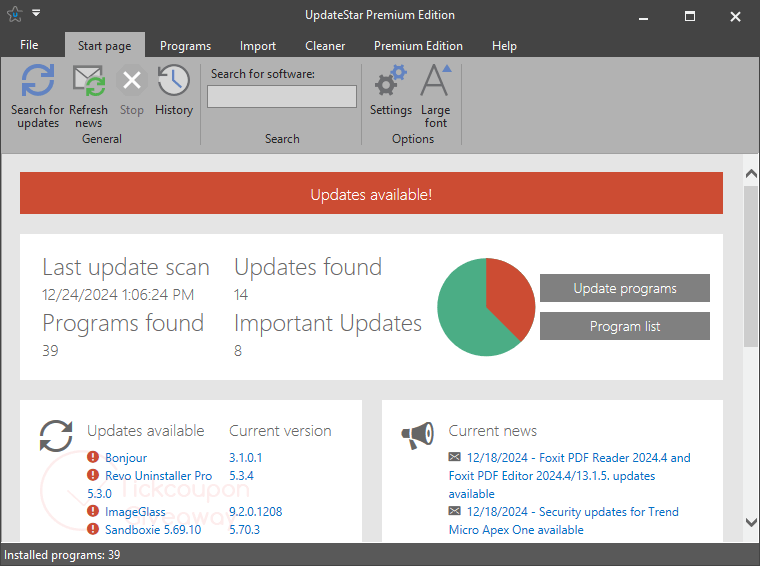This screenshot has width=760, height=566.
Task: Click the warning icon beside Revo Uninstaller Pro
Action: pos(93,475)
